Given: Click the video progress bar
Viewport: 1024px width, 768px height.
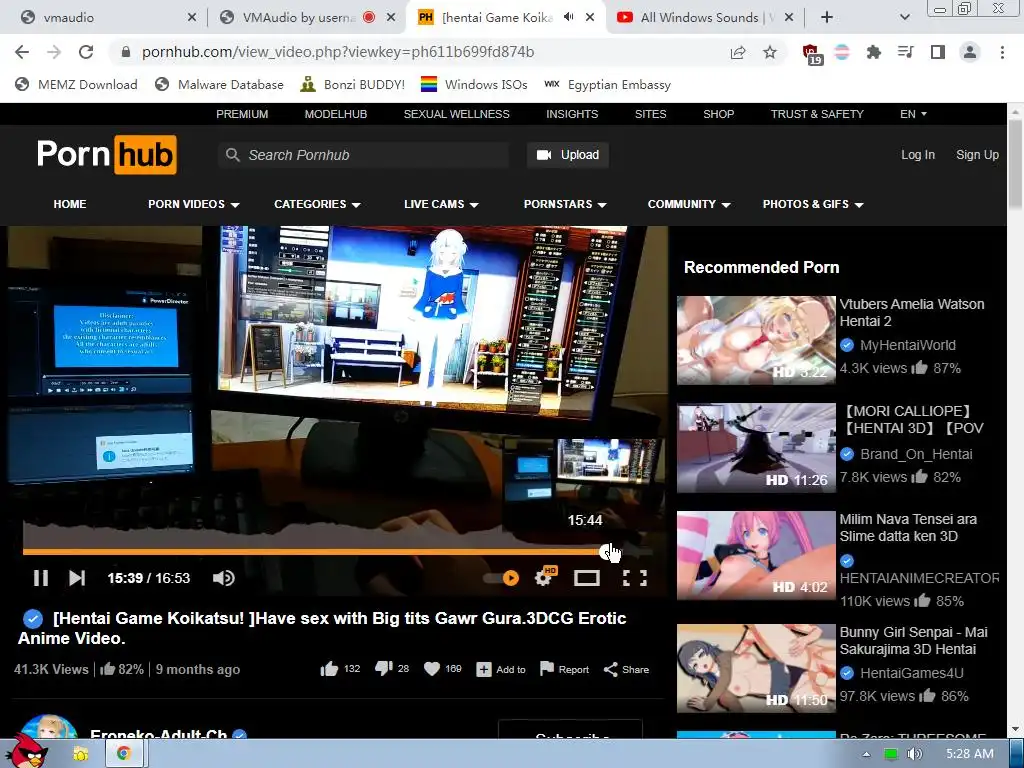Looking at the screenshot, I should 337,552.
